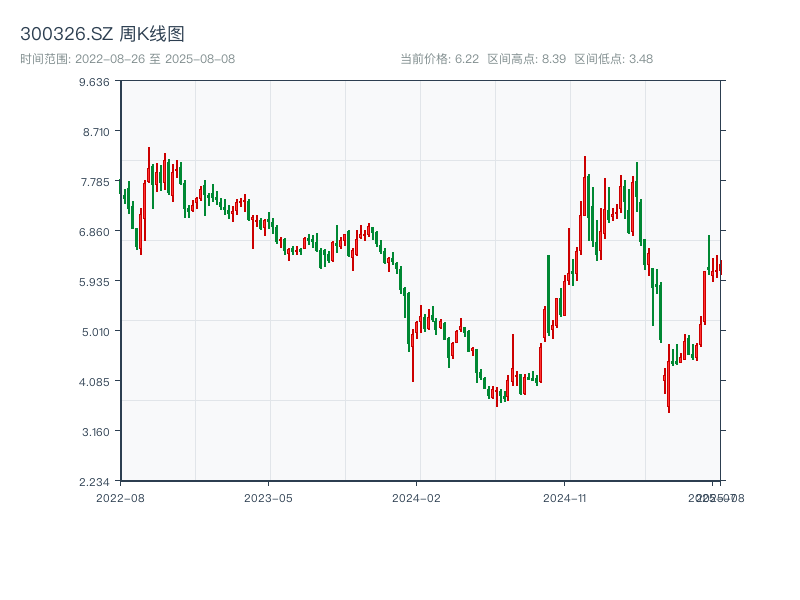Select the 时间范围 date range text
The image size is (800, 600).
127,59
